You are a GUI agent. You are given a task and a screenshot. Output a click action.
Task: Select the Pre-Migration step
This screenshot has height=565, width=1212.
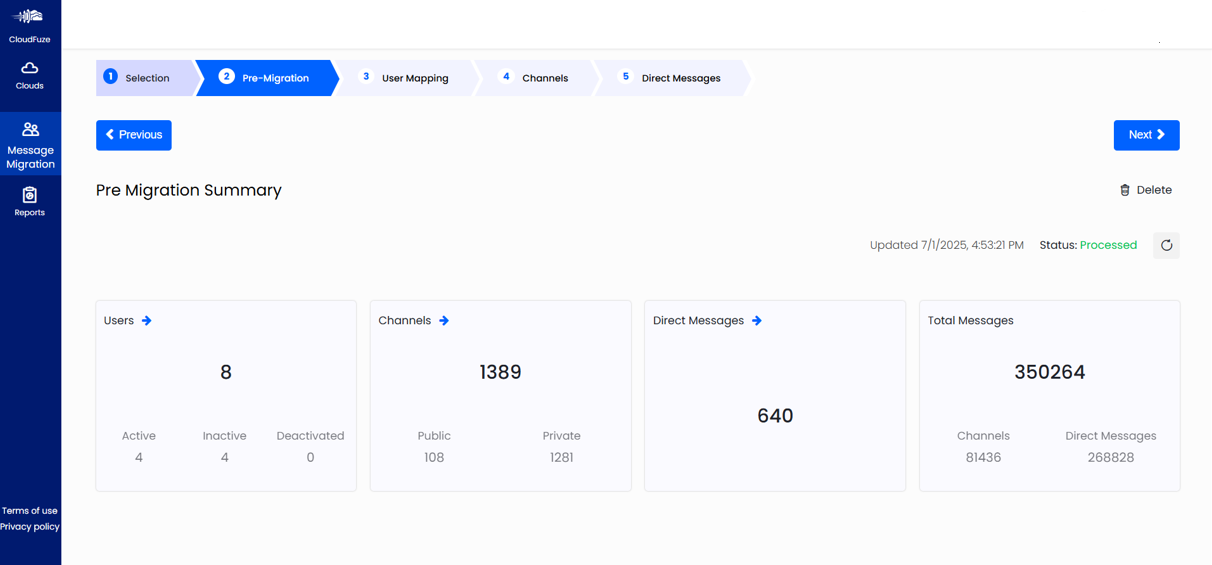click(265, 78)
